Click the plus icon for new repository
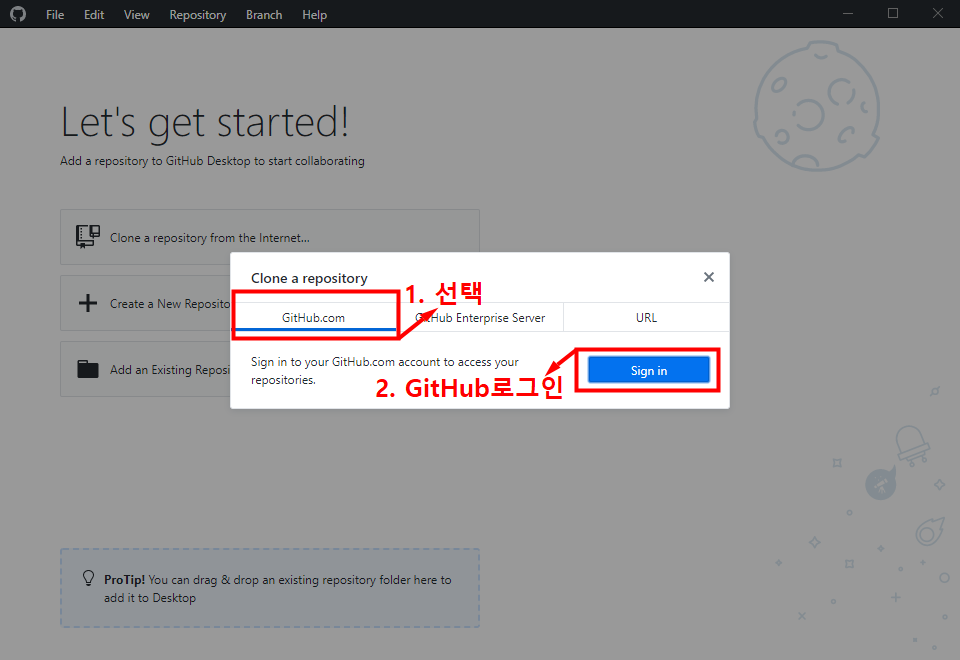The height and width of the screenshot is (660, 960). [x=87, y=302]
